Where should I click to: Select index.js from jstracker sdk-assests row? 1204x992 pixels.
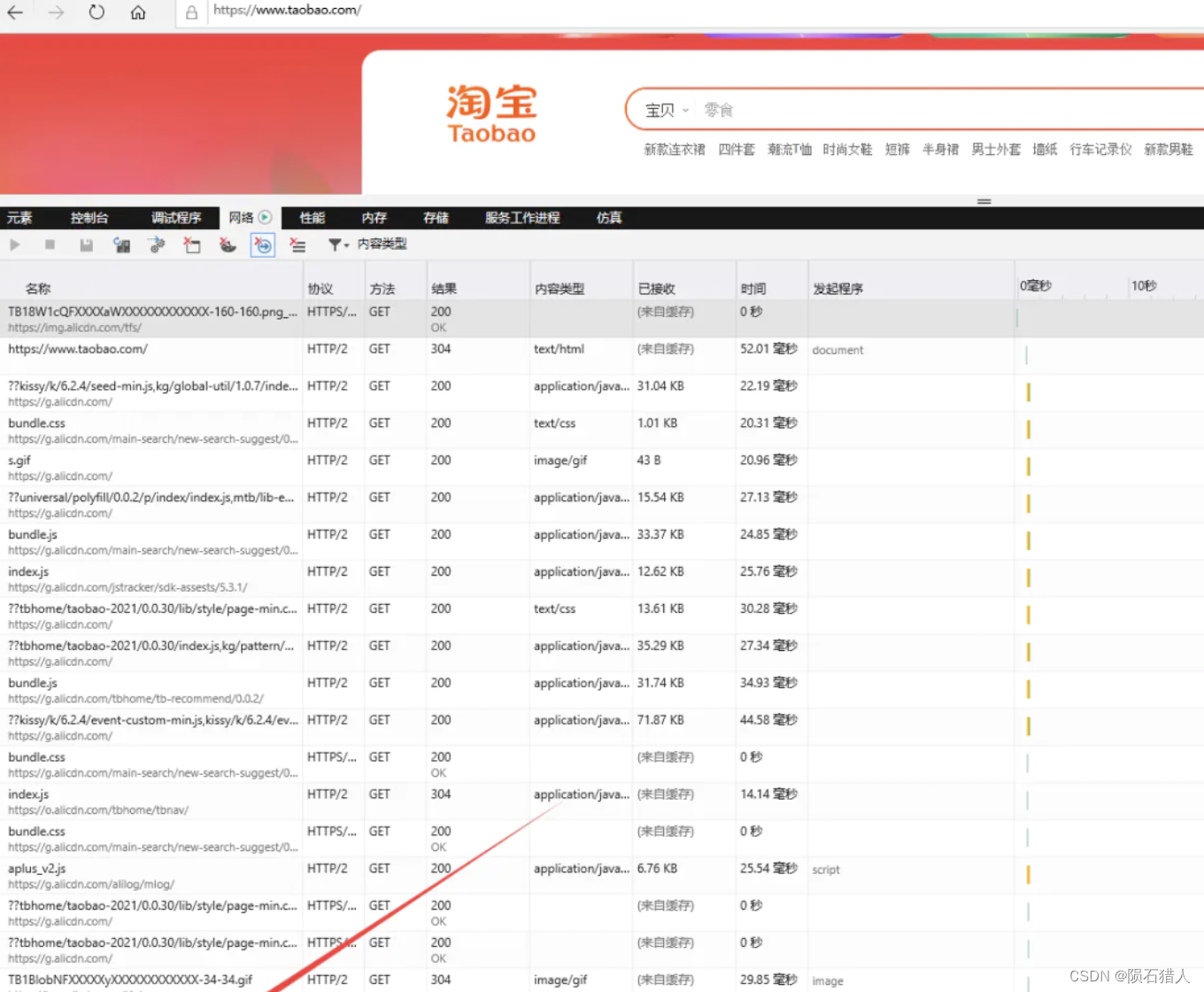click(x=602, y=579)
